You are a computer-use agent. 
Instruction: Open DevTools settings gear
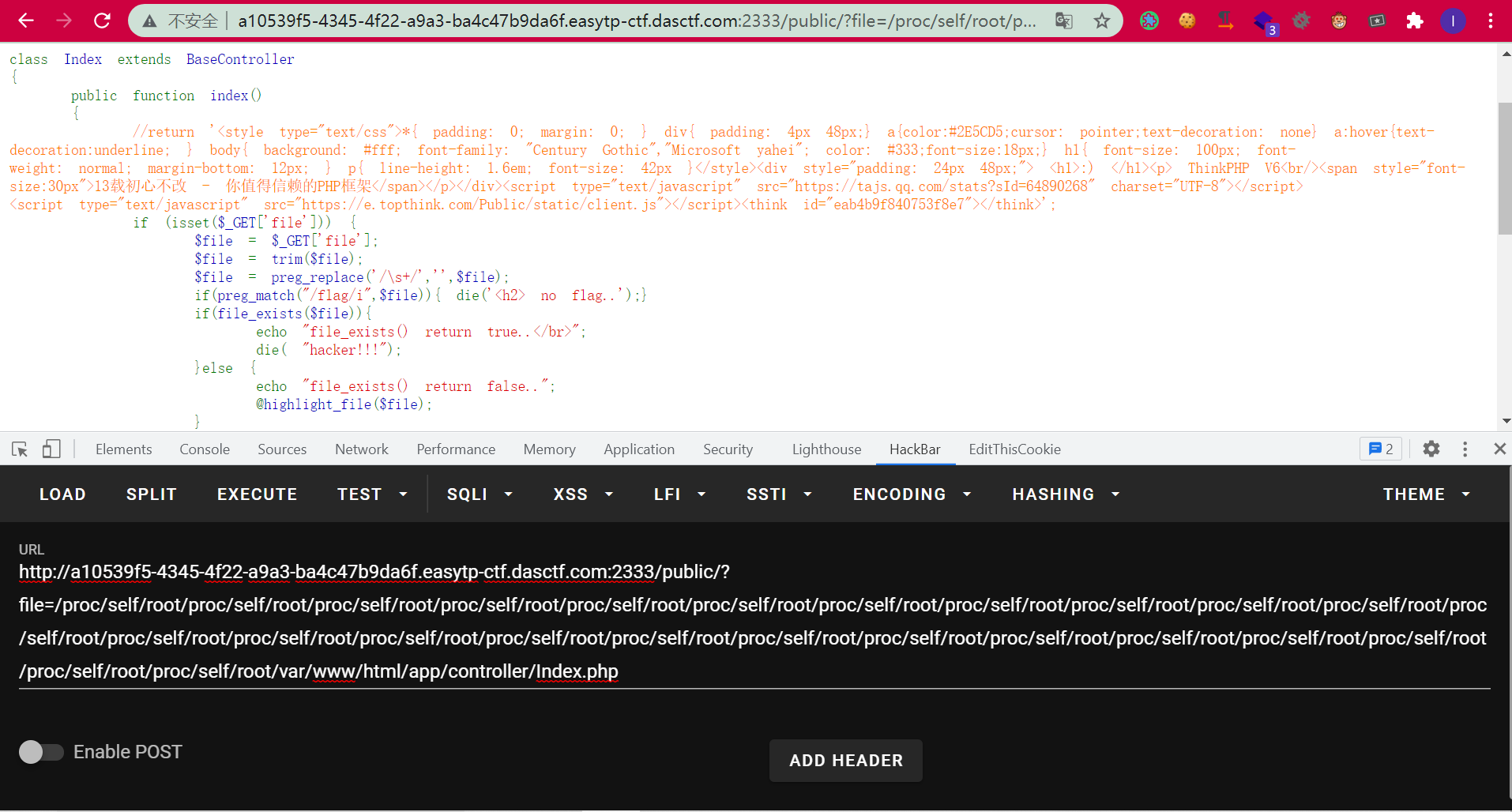1431,449
